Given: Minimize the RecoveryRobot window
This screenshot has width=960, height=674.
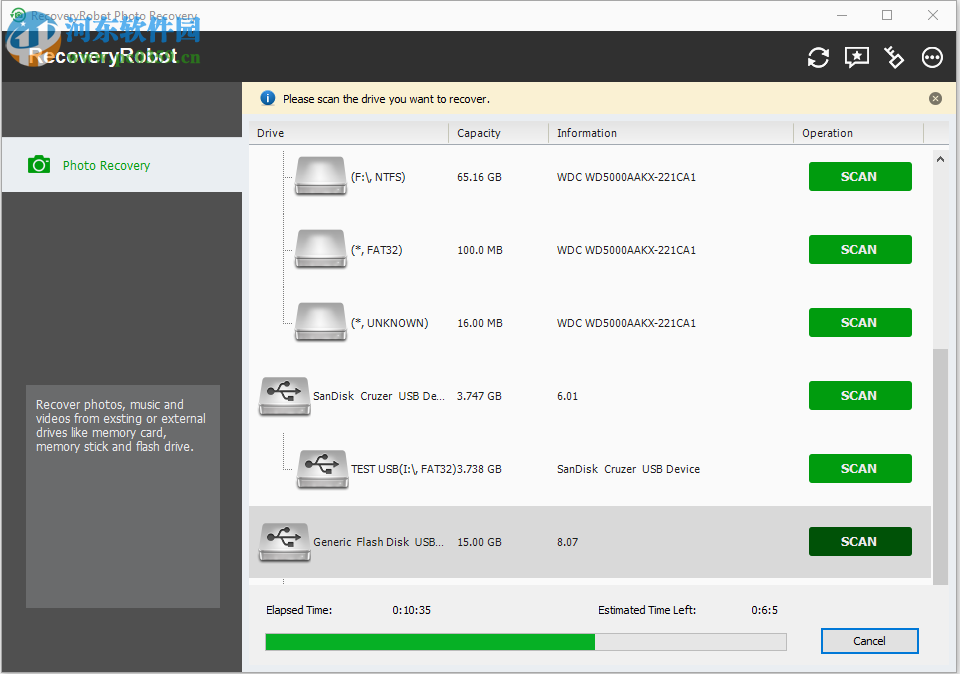Looking at the screenshot, I should [x=842, y=15].
